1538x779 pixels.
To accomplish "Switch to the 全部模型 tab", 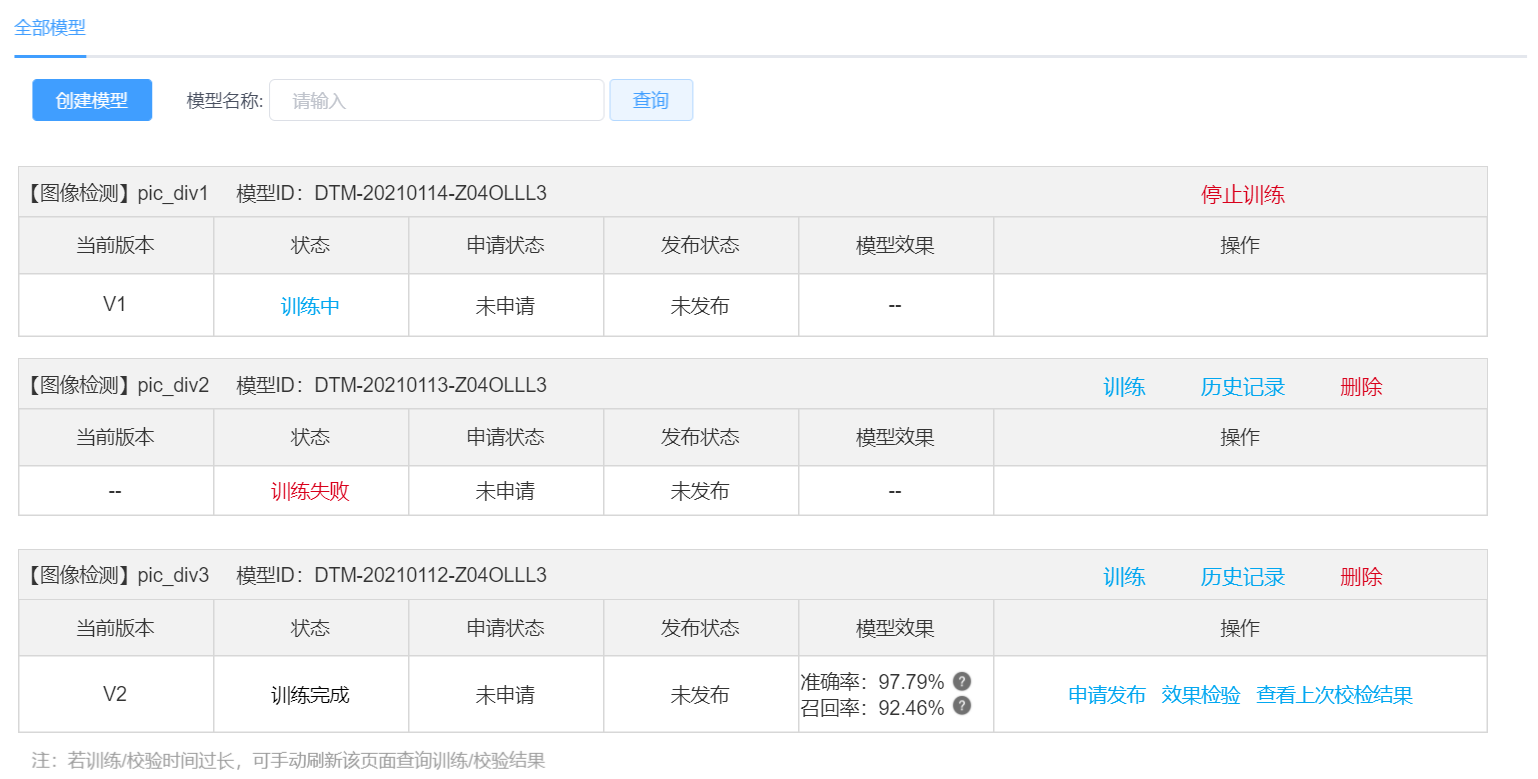I will (x=50, y=28).
